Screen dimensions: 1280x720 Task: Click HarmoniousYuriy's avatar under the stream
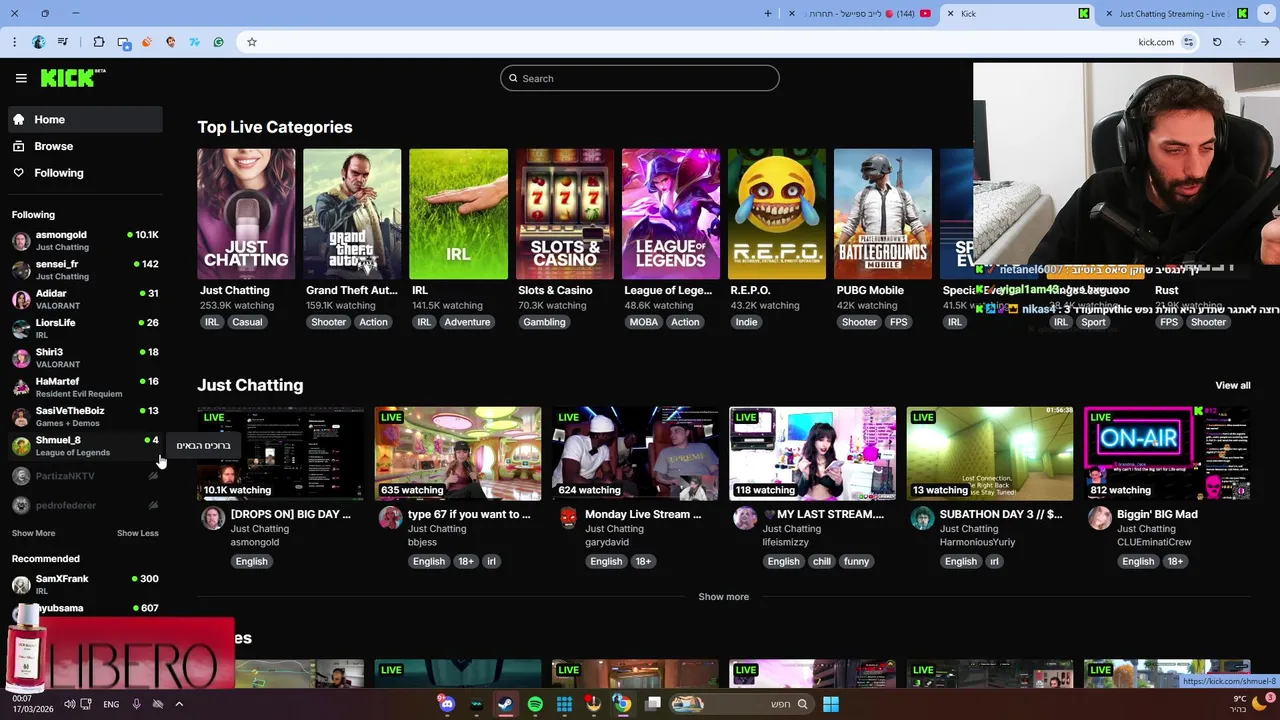click(922, 517)
